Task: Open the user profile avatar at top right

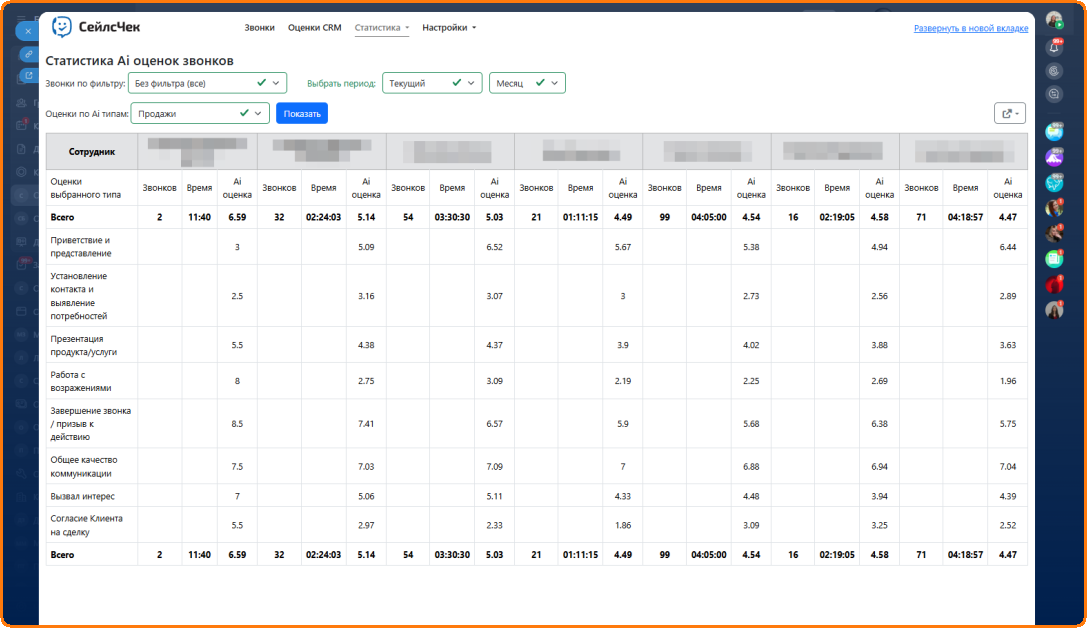Action: [1054, 20]
